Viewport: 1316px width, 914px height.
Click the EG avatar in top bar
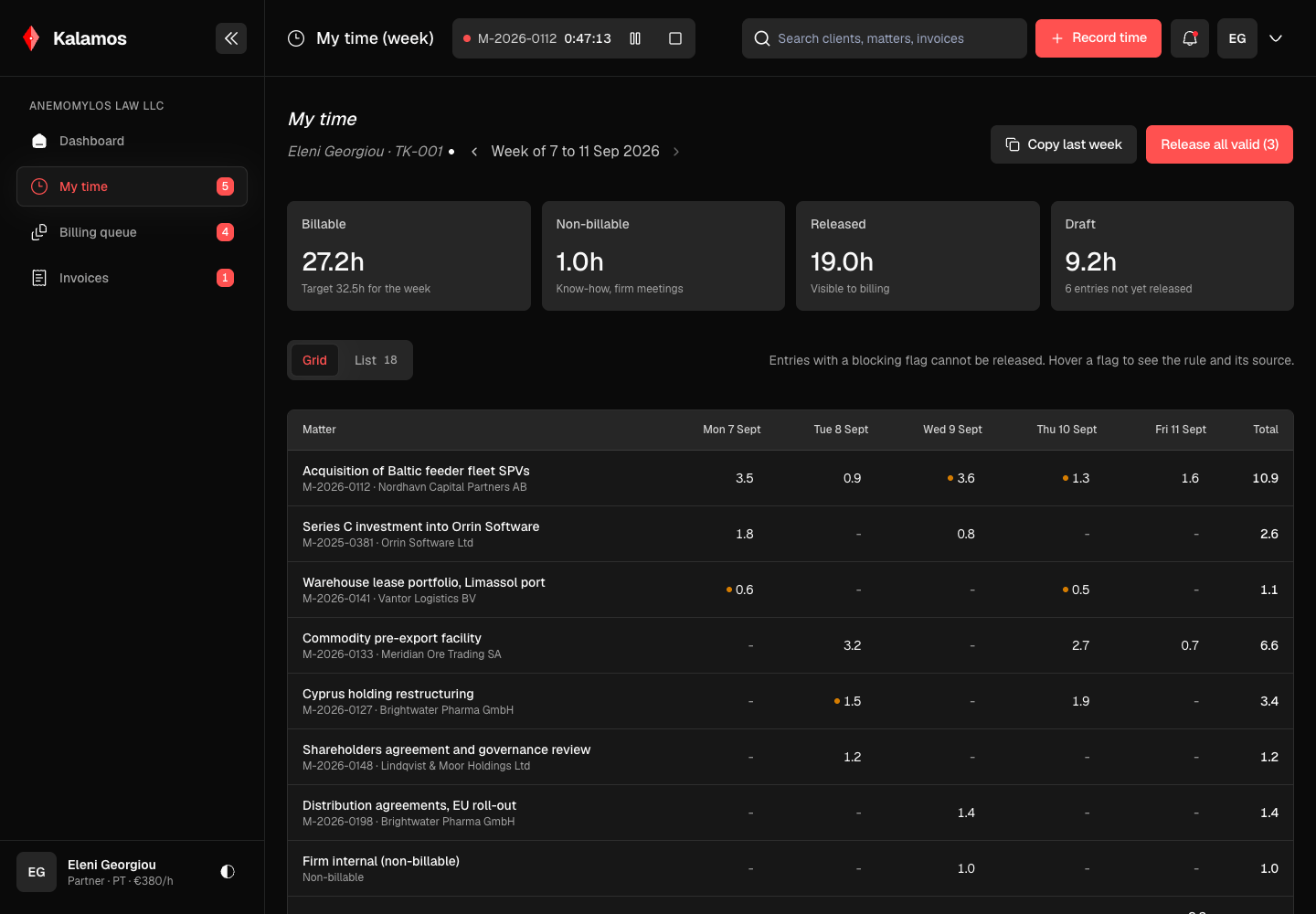point(1237,38)
